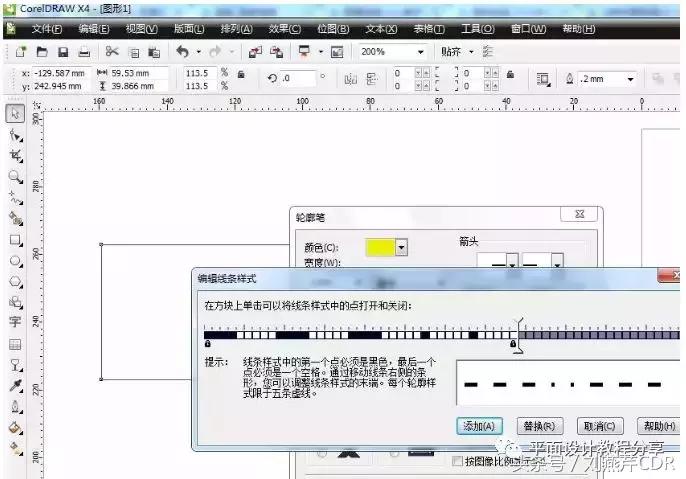Click the horizontal scale 113.5 percent field
This screenshot has width=686, height=479.
click(200, 73)
